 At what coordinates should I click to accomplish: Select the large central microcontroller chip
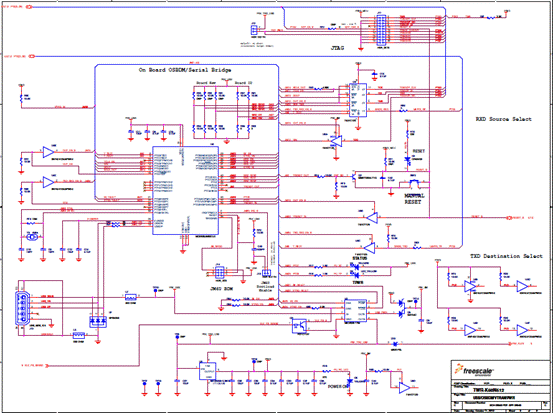pos(186,190)
